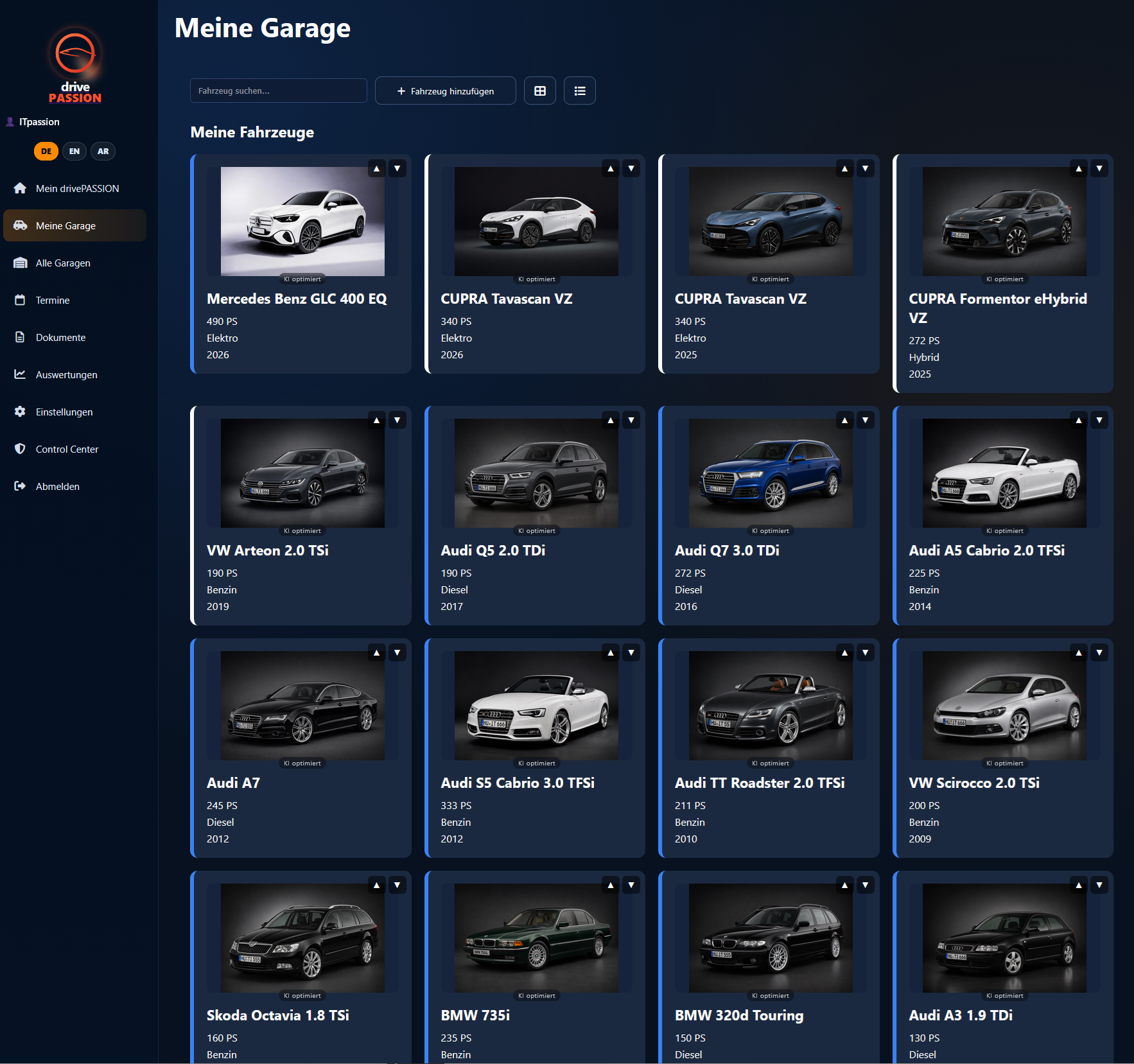Move Audi A3 1.9 TDi down

(x=1099, y=885)
